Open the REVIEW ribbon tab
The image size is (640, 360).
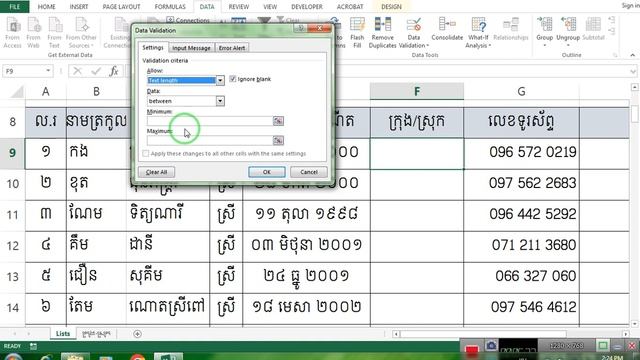[238, 7]
